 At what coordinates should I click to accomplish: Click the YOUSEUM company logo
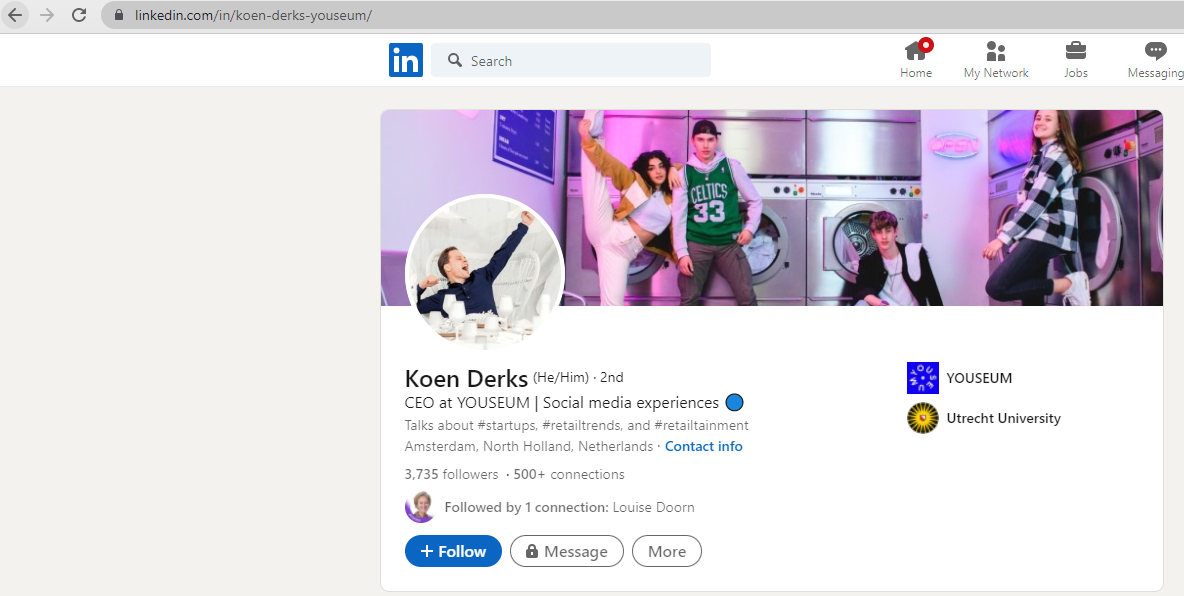pos(922,377)
